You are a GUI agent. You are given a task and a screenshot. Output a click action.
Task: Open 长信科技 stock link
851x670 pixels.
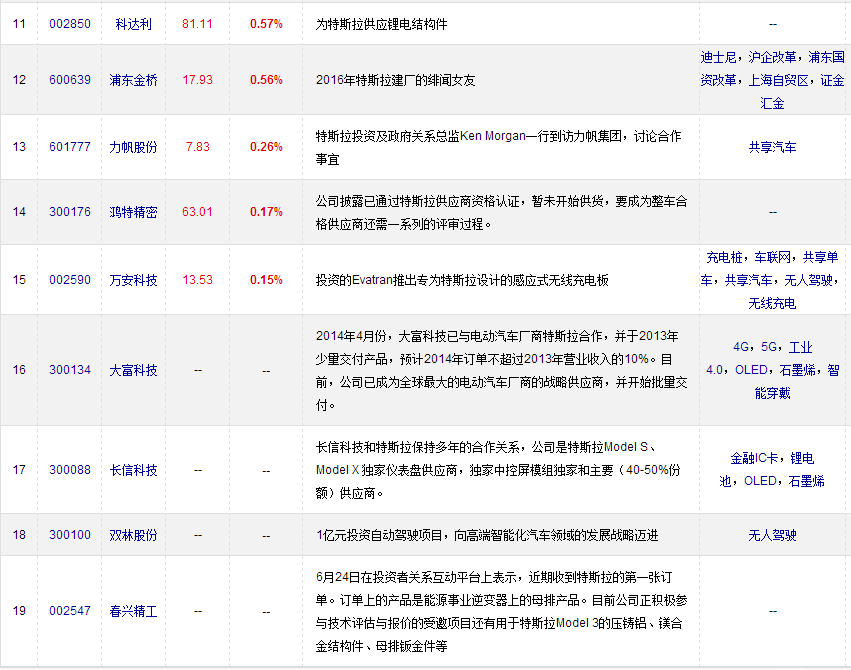point(133,470)
